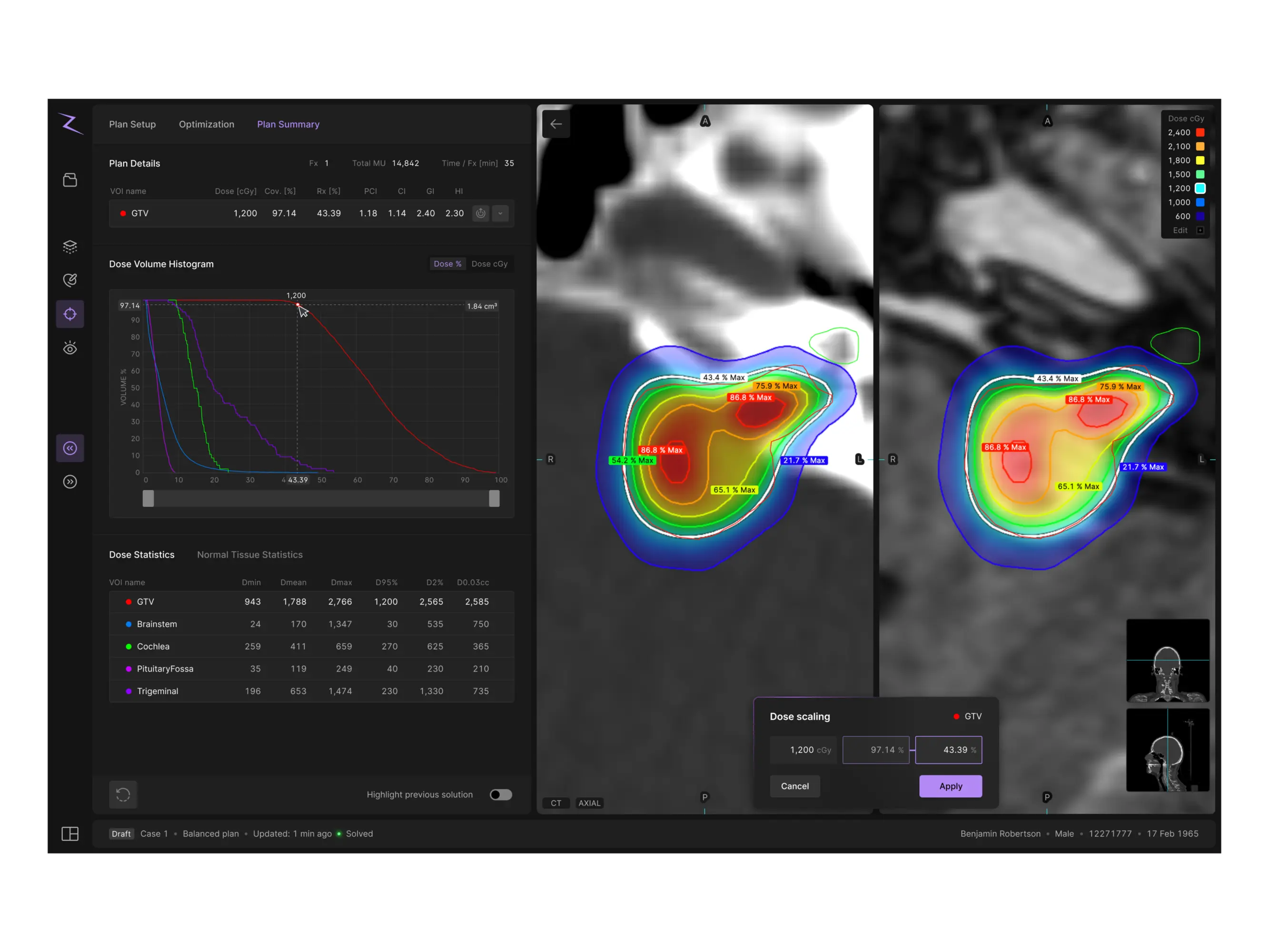Open the AXIAL view selector
Screen dimensions: 1269x952
pyautogui.click(x=589, y=803)
